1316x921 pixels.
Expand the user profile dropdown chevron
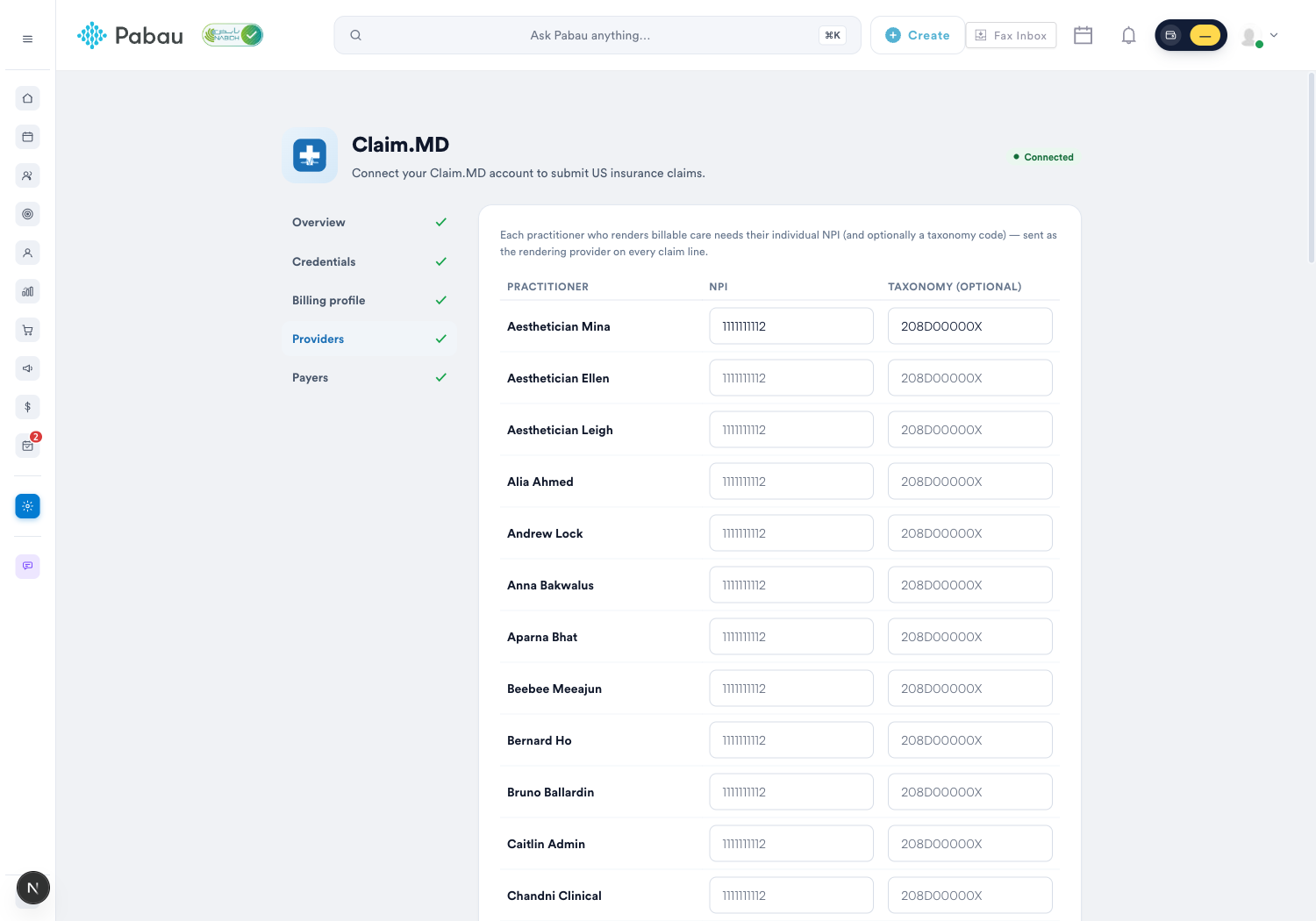point(1274,35)
